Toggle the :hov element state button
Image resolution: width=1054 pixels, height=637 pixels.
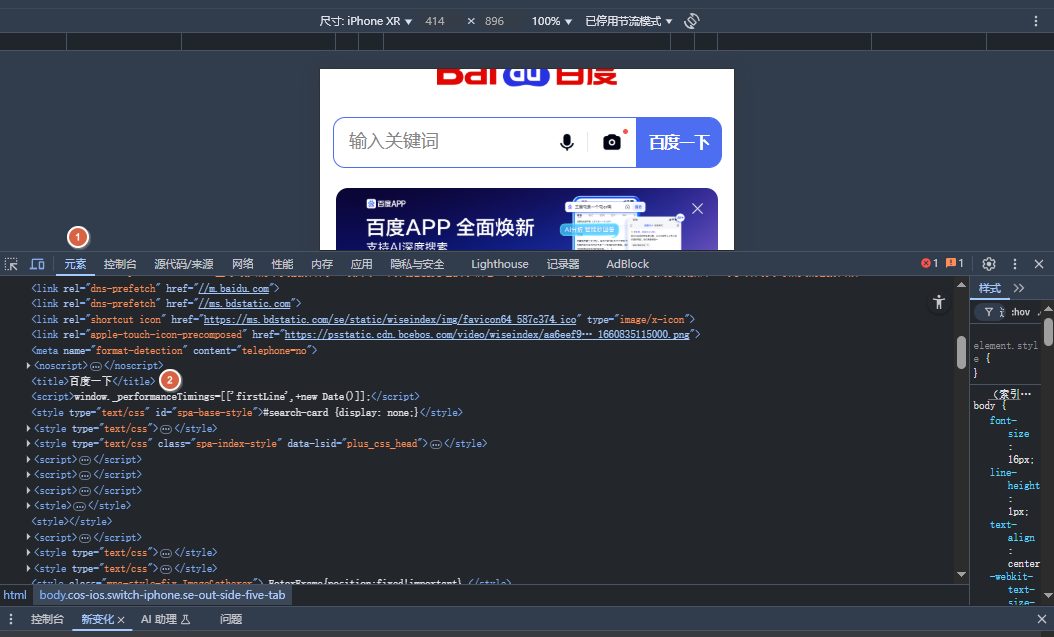pyautogui.click(x=1020, y=312)
